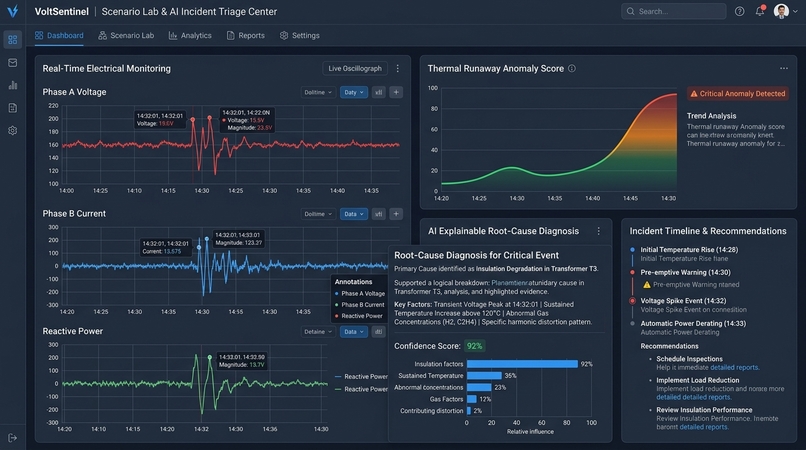
Task: Switch to the Reports tab
Action: tap(246, 35)
